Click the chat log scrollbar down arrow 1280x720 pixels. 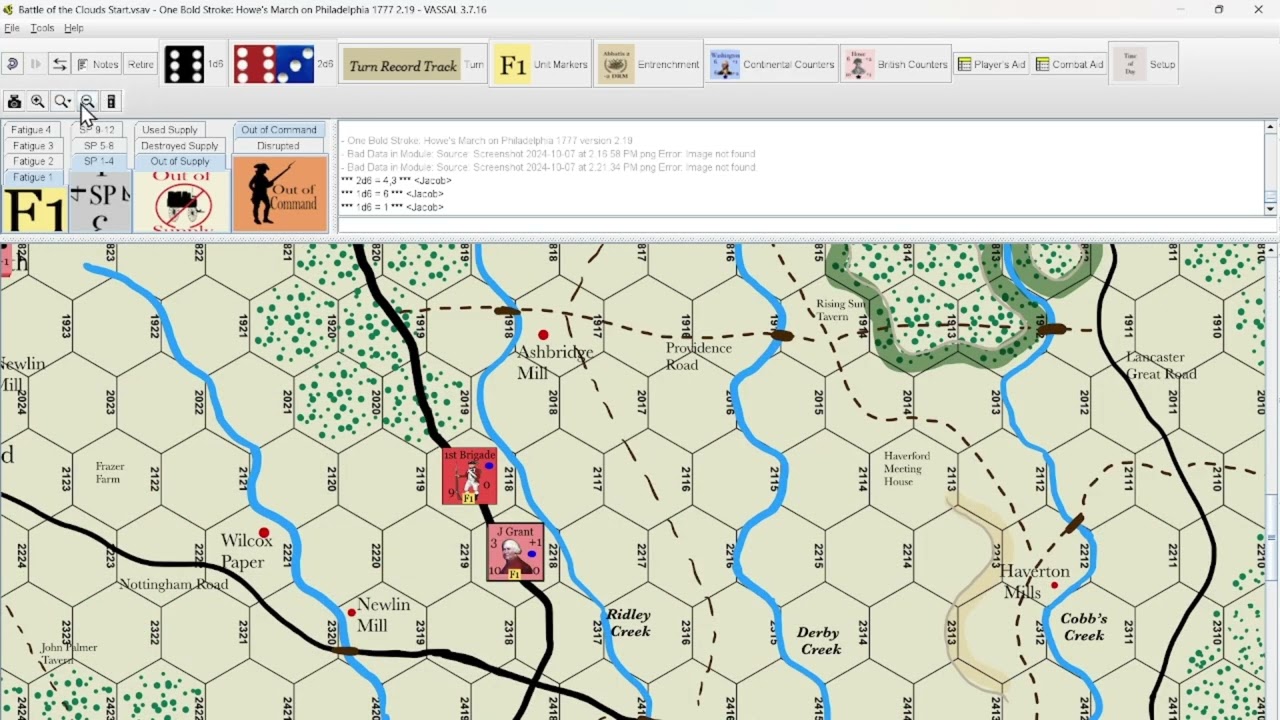tap(1270, 209)
